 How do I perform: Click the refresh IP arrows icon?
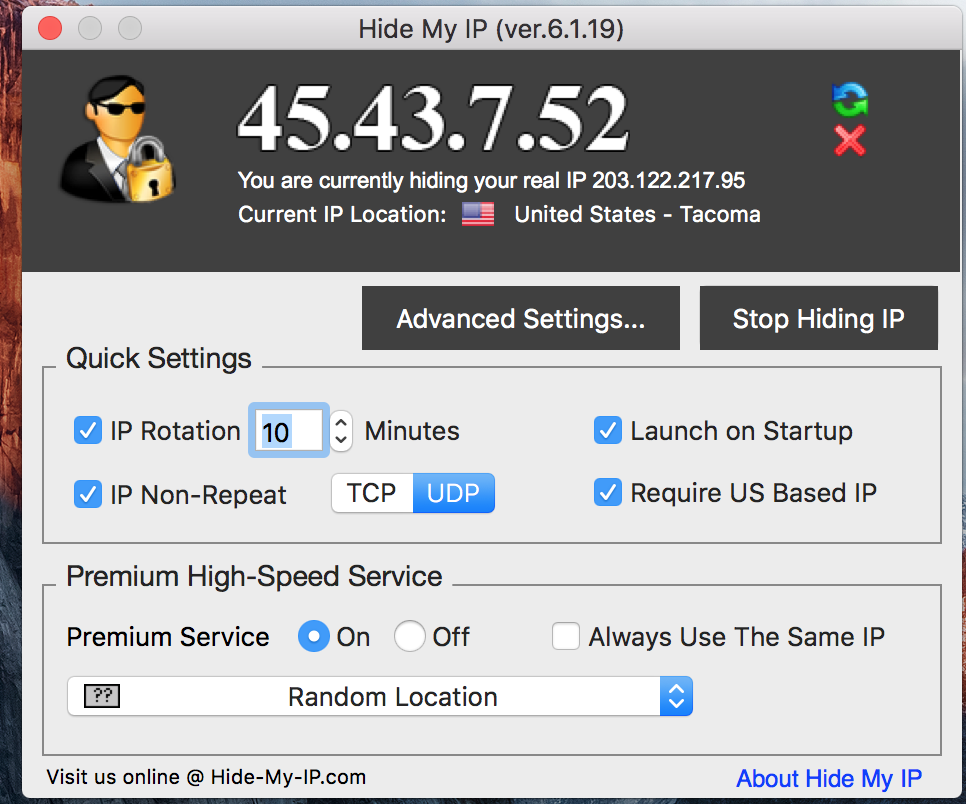(850, 99)
